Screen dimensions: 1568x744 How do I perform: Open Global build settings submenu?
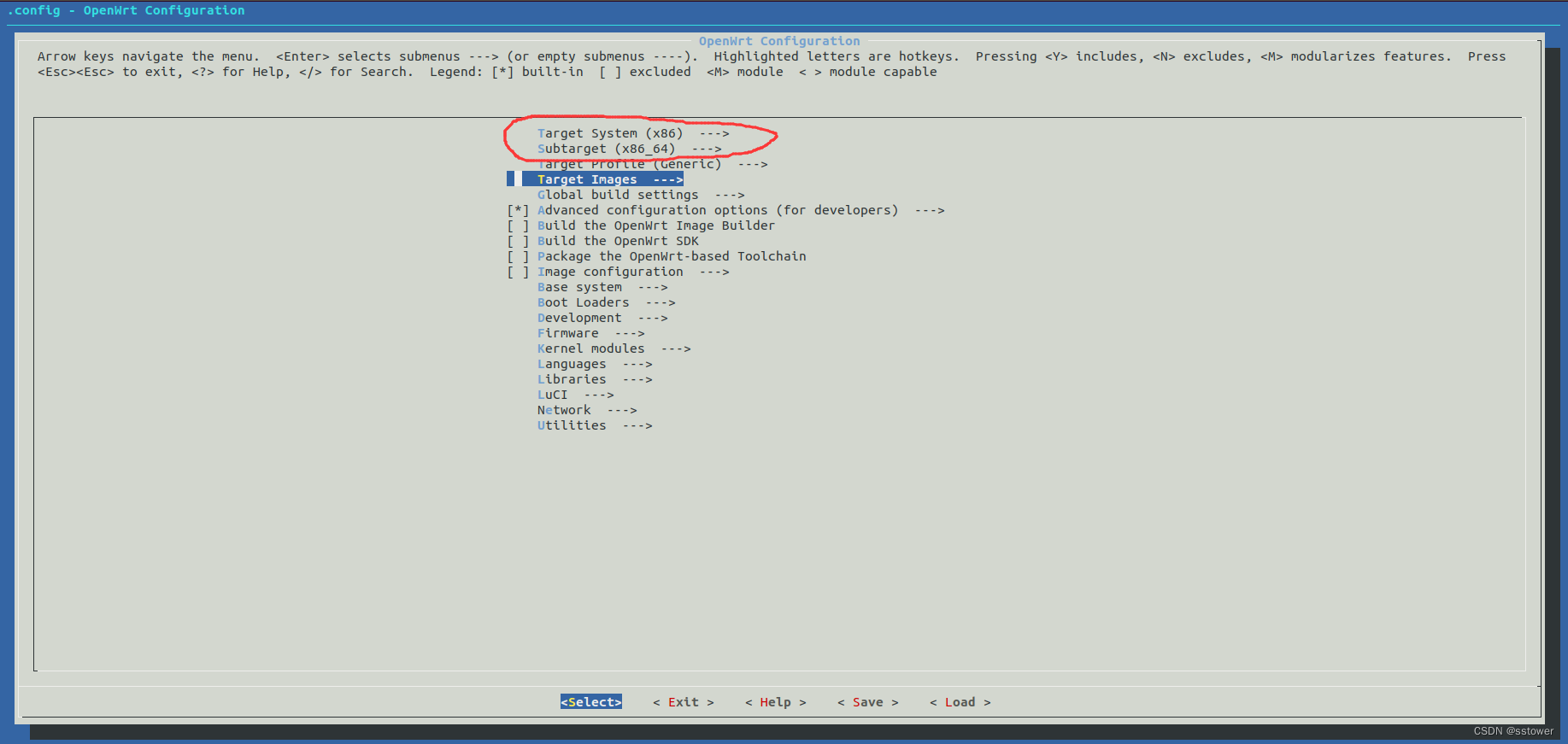pyautogui.click(x=640, y=195)
